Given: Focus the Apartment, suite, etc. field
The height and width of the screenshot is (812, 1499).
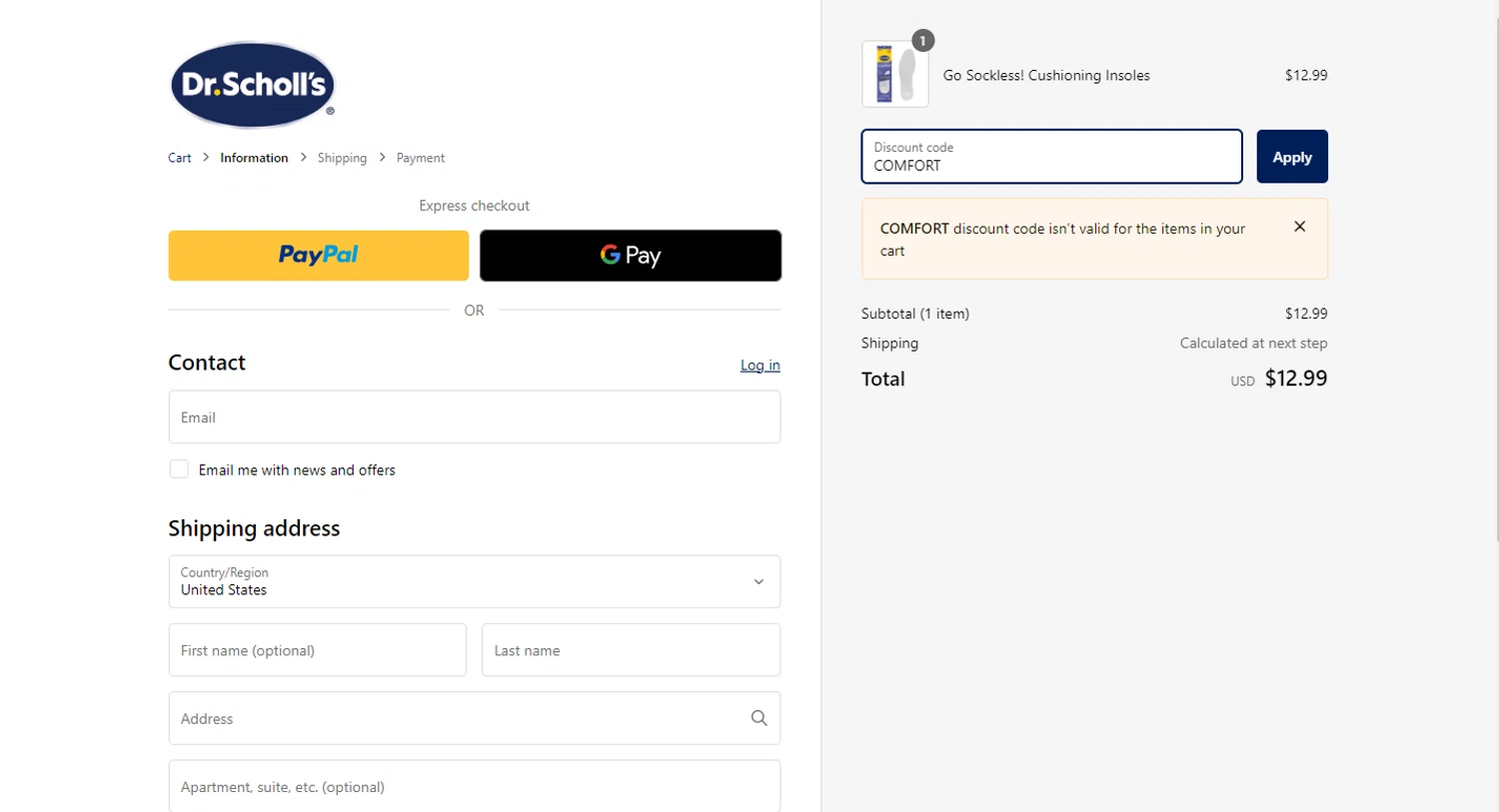Looking at the screenshot, I should 475,786.
